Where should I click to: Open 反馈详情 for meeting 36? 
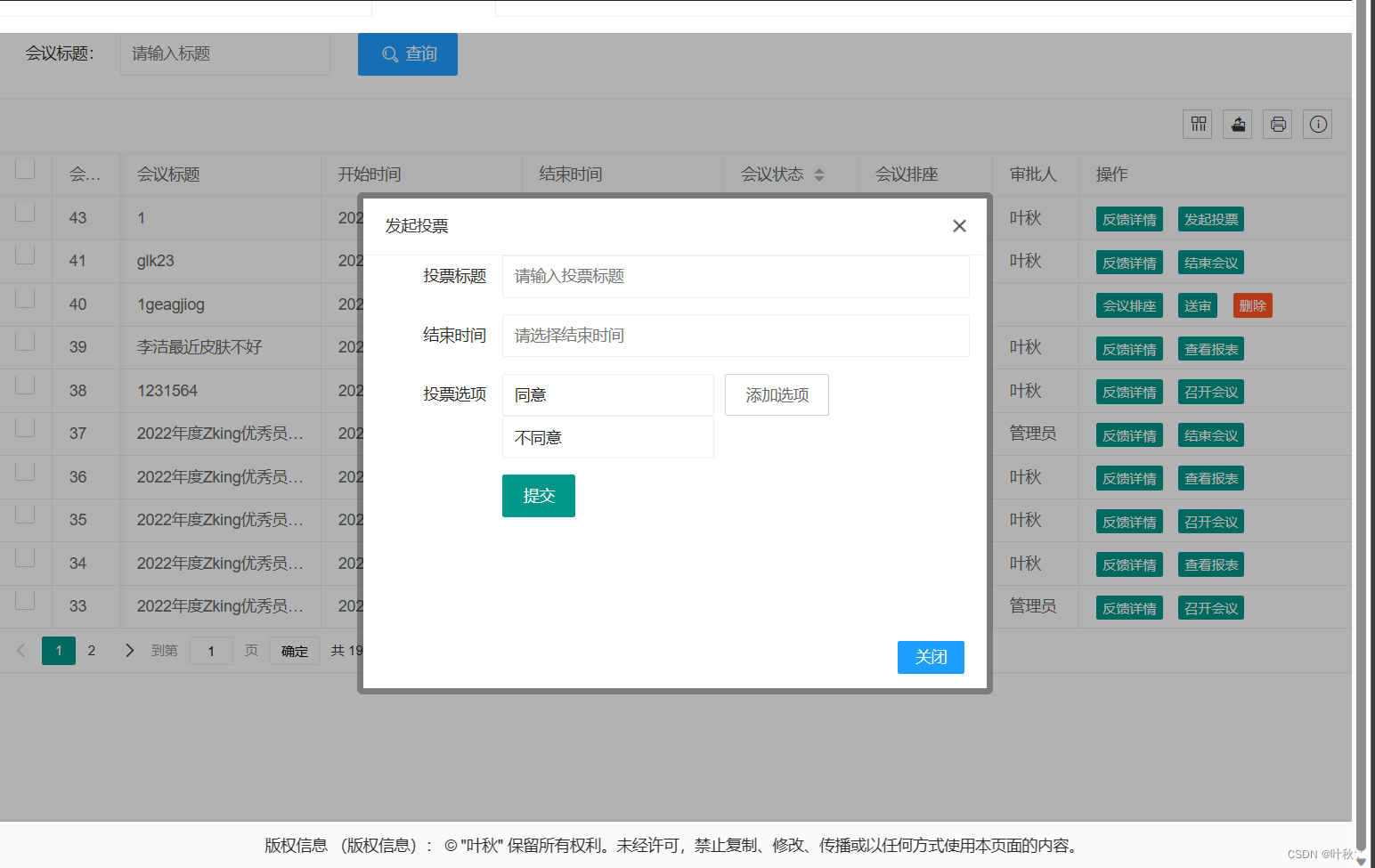(1129, 478)
